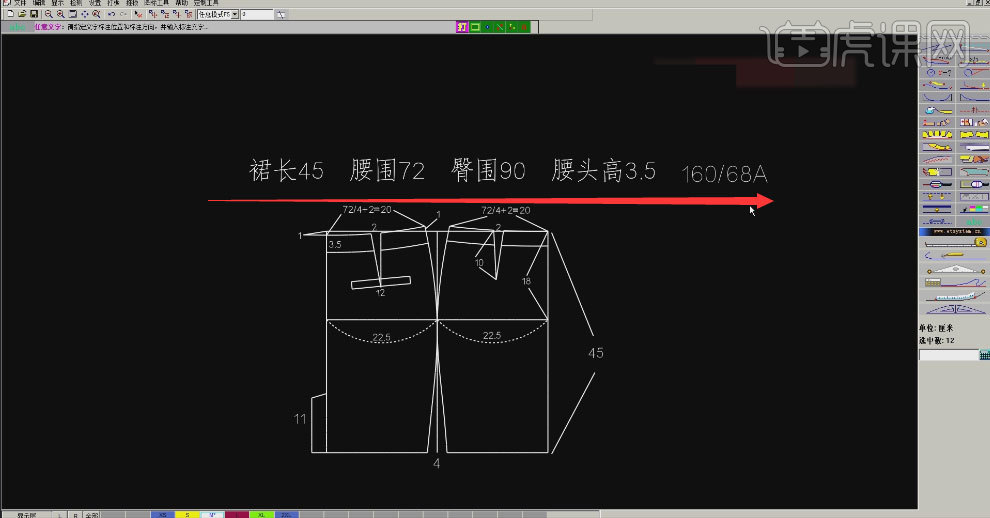
Task: Click the Save floppy disk icon
Action: pyautogui.click(x=34, y=15)
